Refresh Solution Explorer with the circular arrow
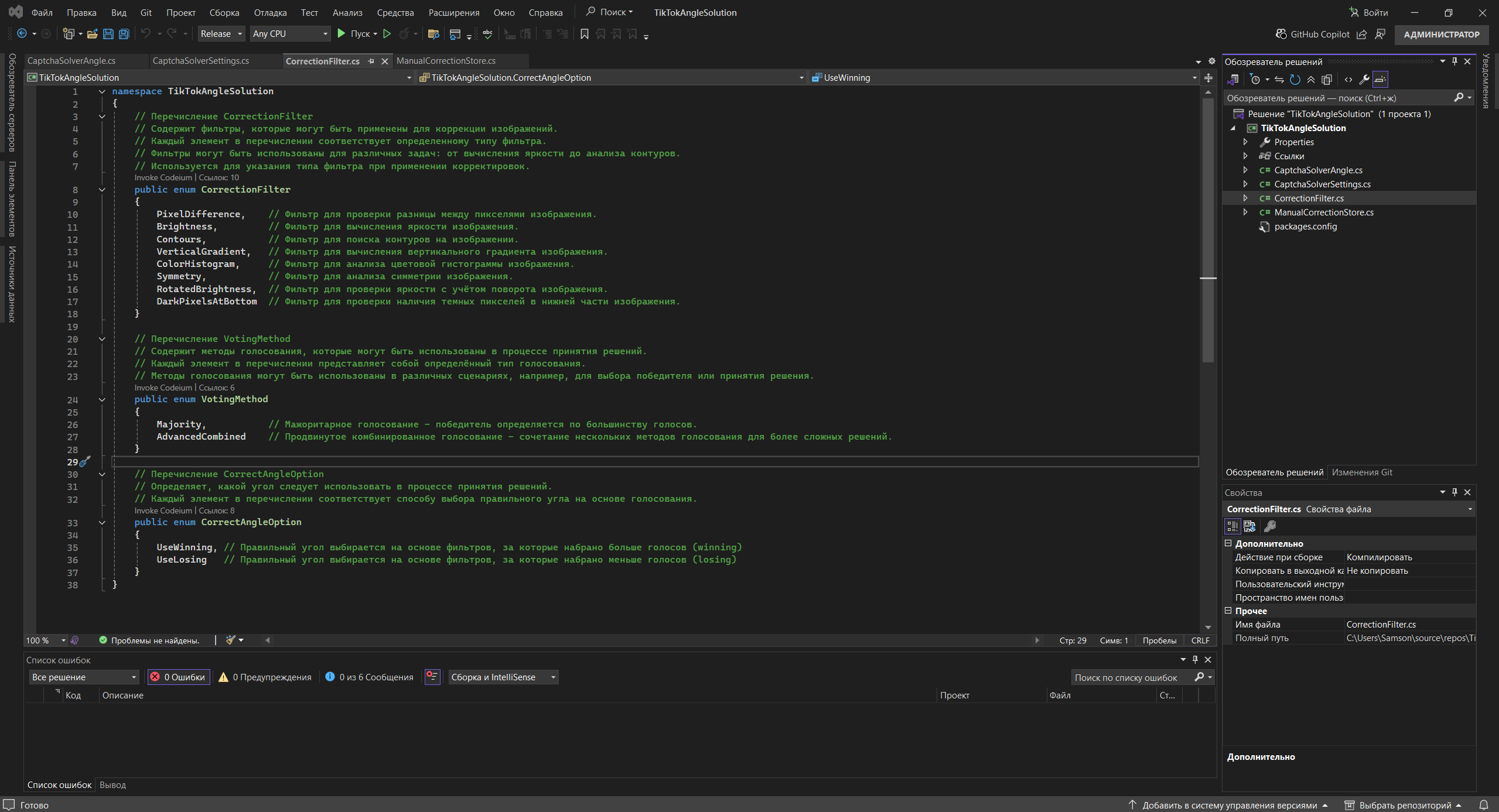 tap(1295, 80)
